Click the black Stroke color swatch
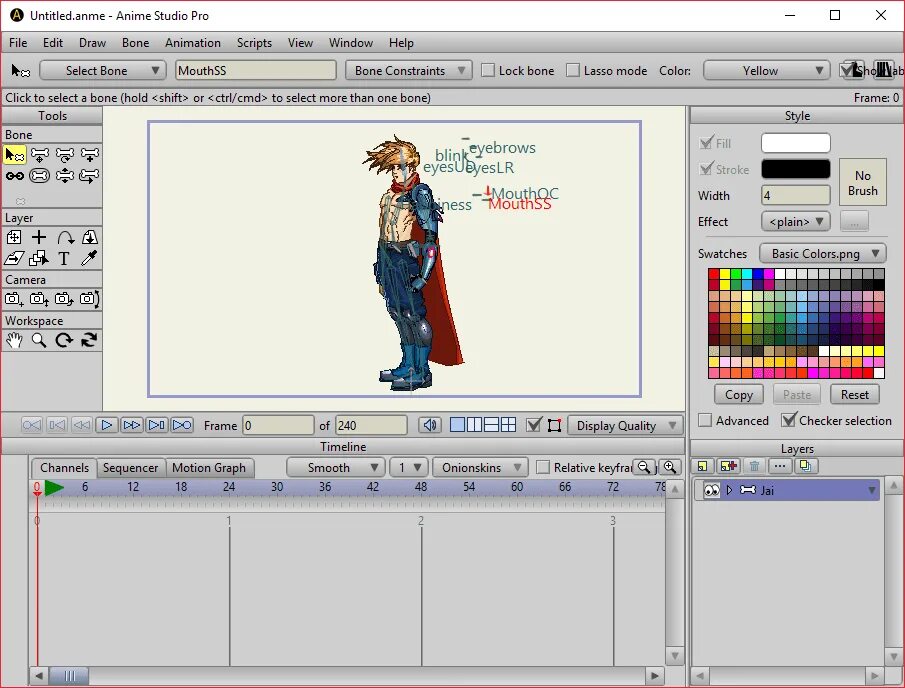905x688 pixels. pyautogui.click(x=795, y=169)
